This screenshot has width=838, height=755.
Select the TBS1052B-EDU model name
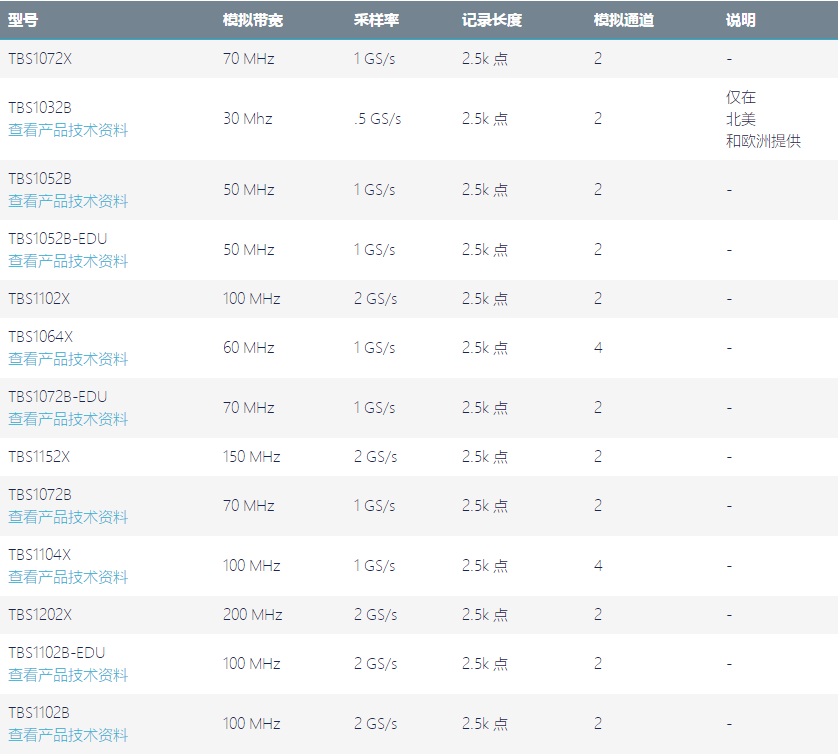click(x=58, y=238)
